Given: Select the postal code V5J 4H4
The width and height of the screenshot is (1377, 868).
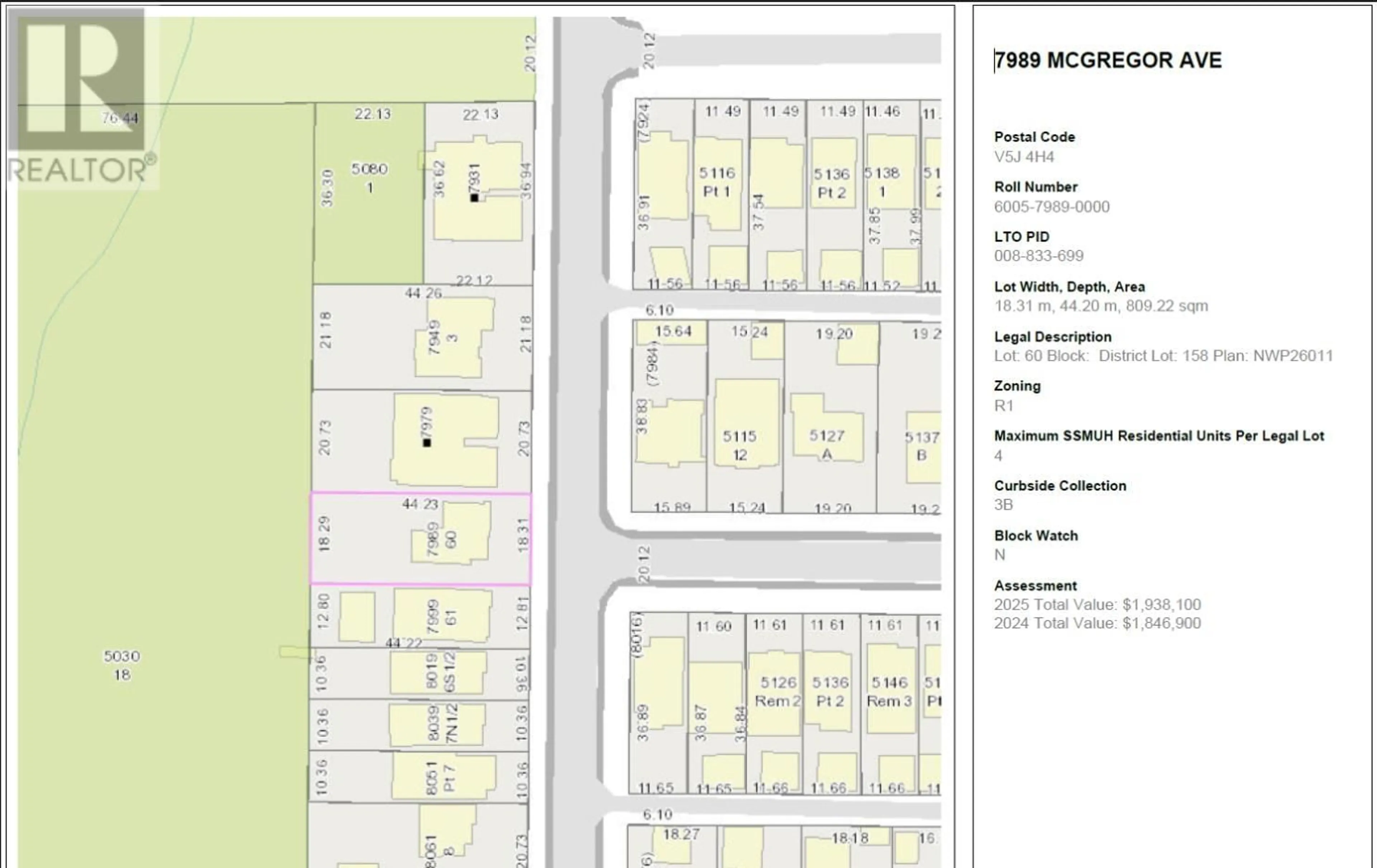Looking at the screenshot, I should 1023,157.
